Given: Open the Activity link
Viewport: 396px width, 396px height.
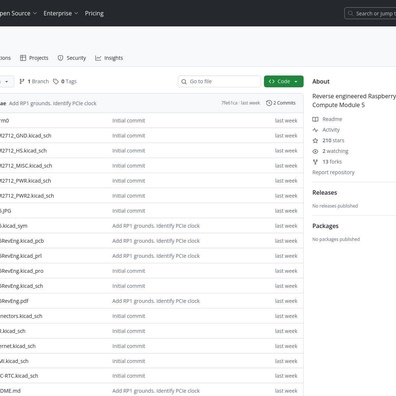Looking at the screenshot, I should pyautogui.click(x=331, y=130).
